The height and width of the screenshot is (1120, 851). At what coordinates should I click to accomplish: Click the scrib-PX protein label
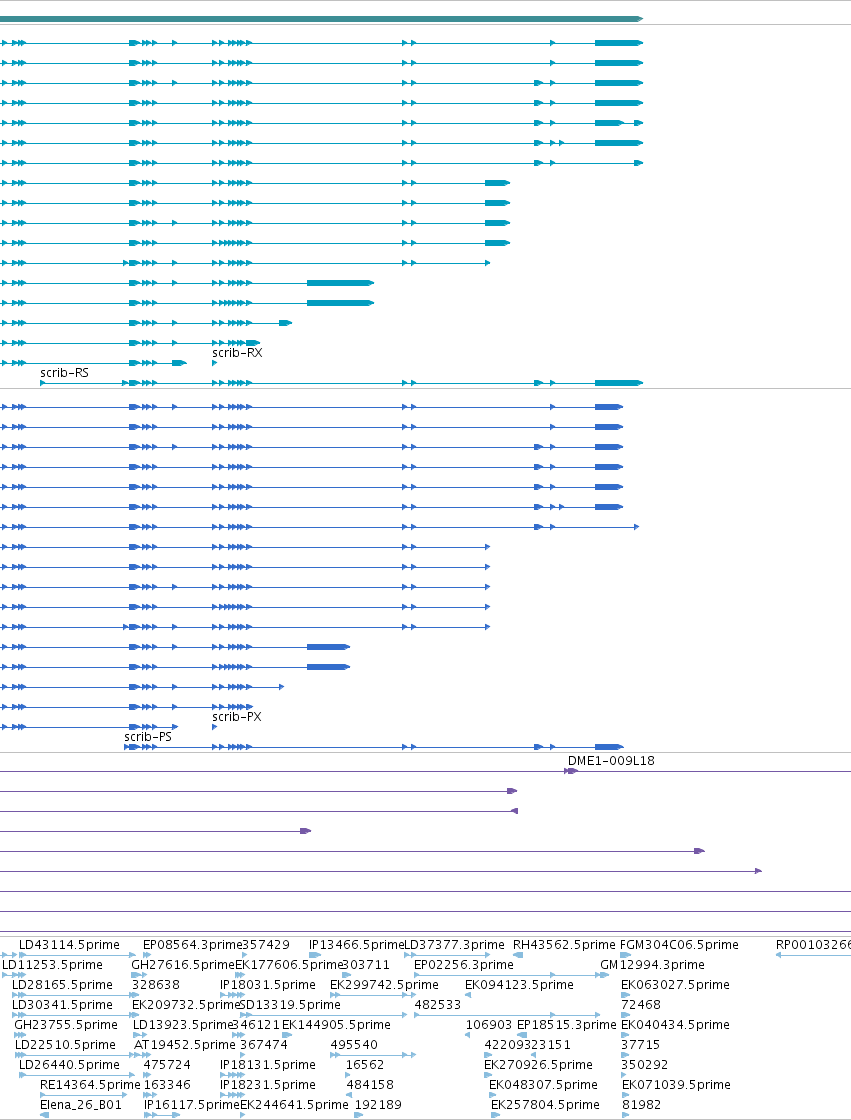tap(237, 717)
